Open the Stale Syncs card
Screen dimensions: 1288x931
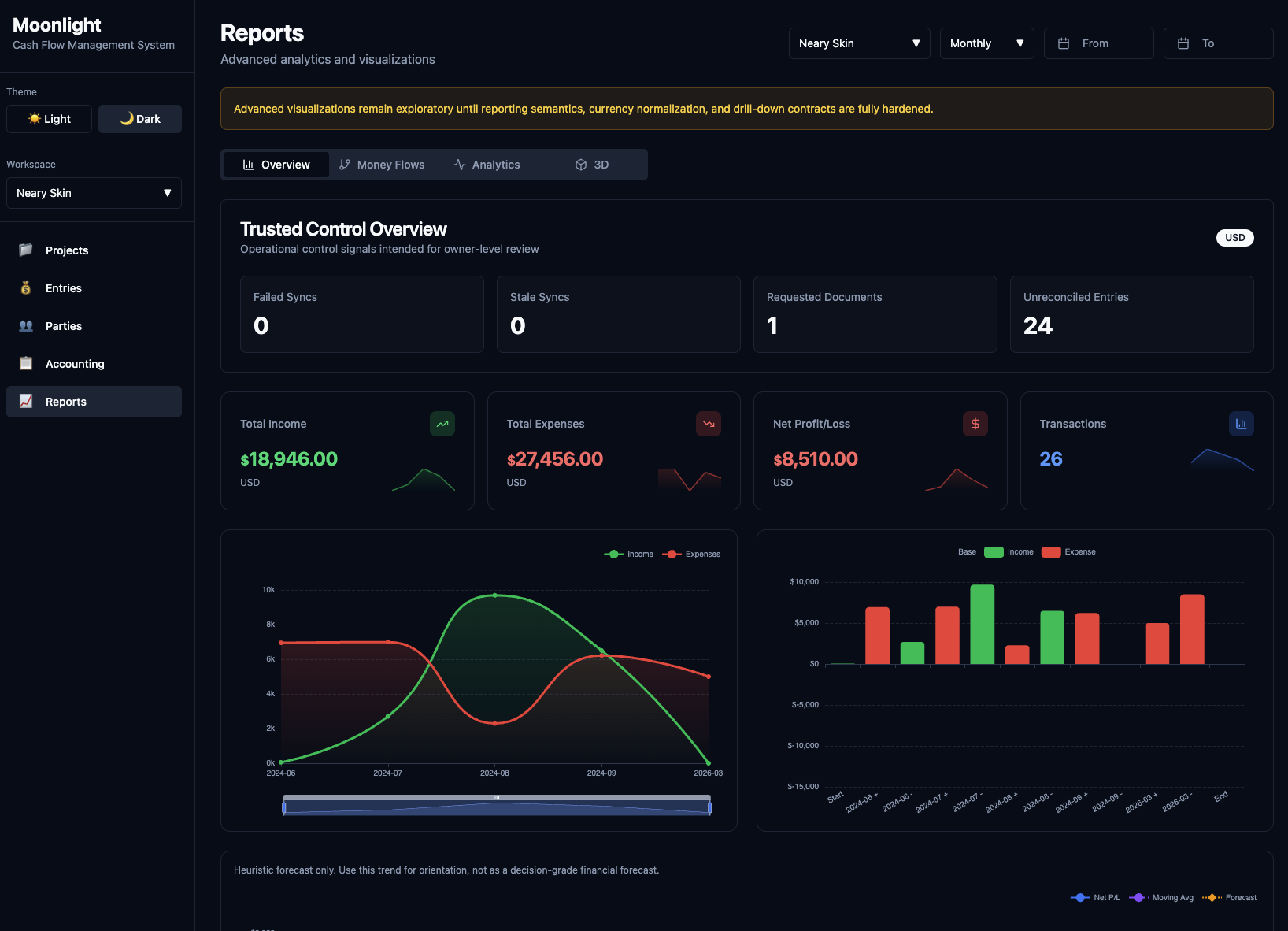coord(619,314)
